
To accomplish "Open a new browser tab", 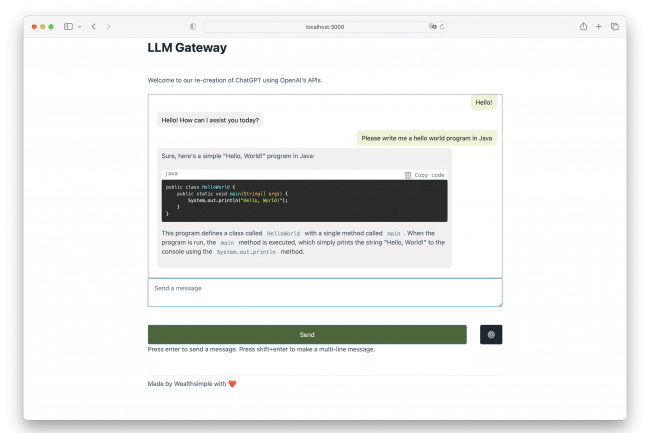I will 598,26.
